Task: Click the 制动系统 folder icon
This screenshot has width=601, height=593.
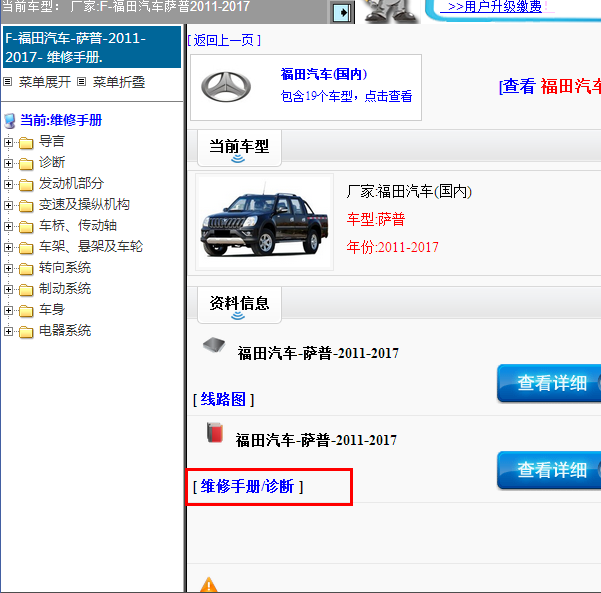Action: (26, 290)
